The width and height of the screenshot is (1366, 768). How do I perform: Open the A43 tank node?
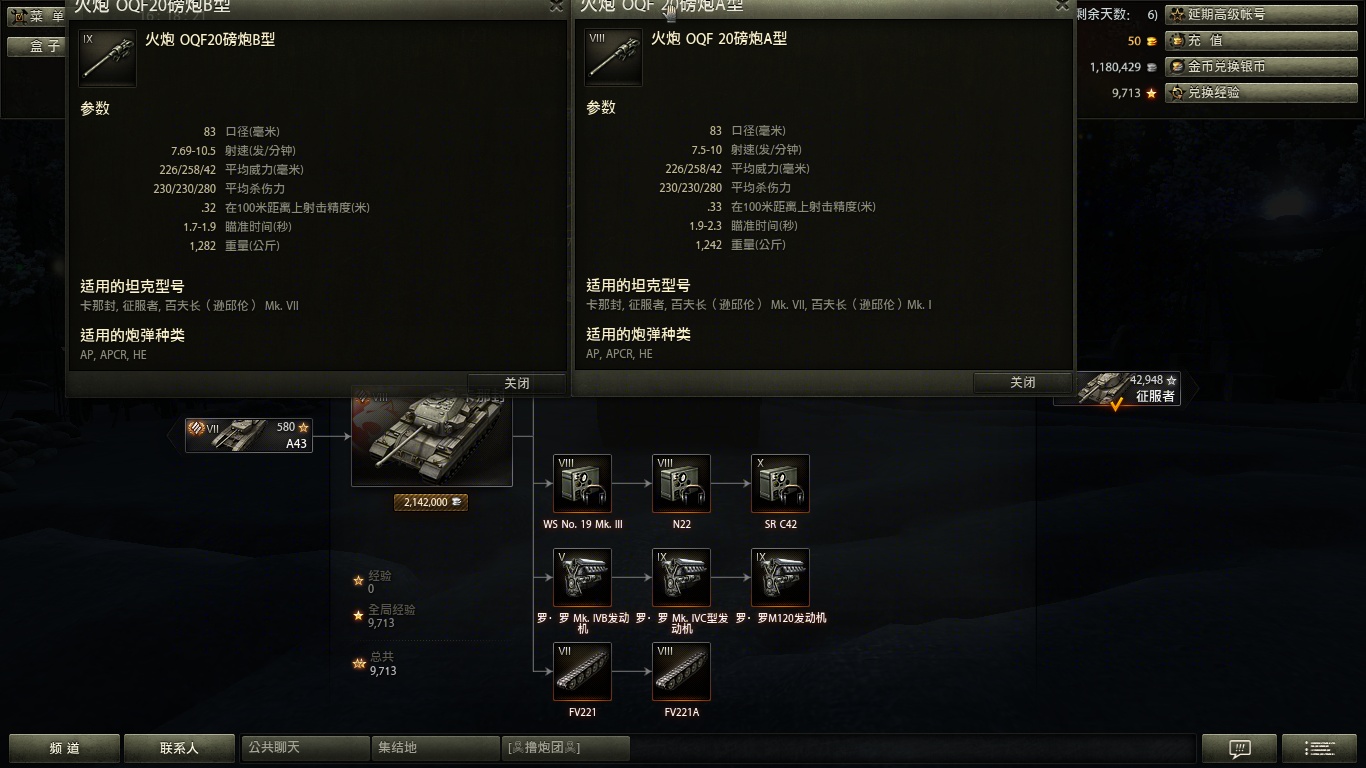pyautogui.click(x=249, y=435)
